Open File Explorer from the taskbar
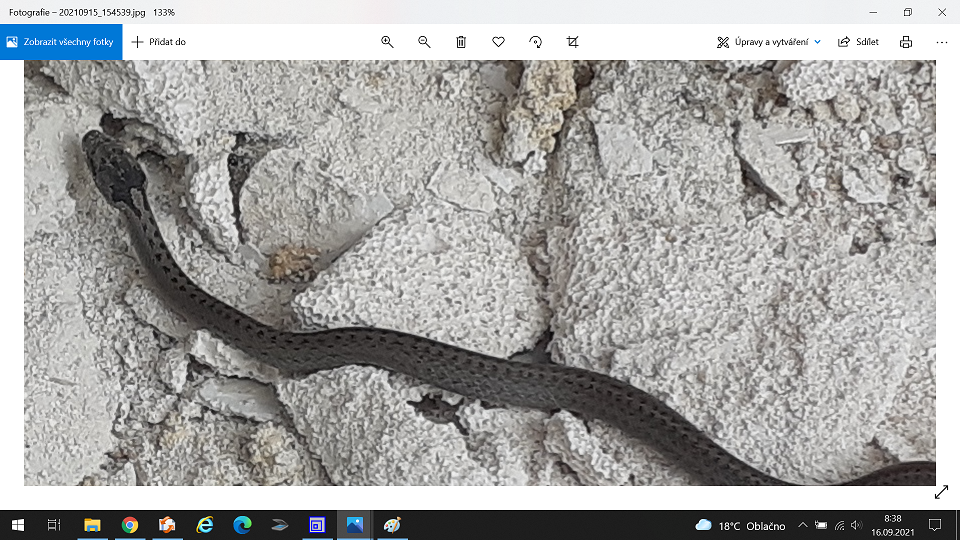Screen dimensions: 960x540 [92, 525]
